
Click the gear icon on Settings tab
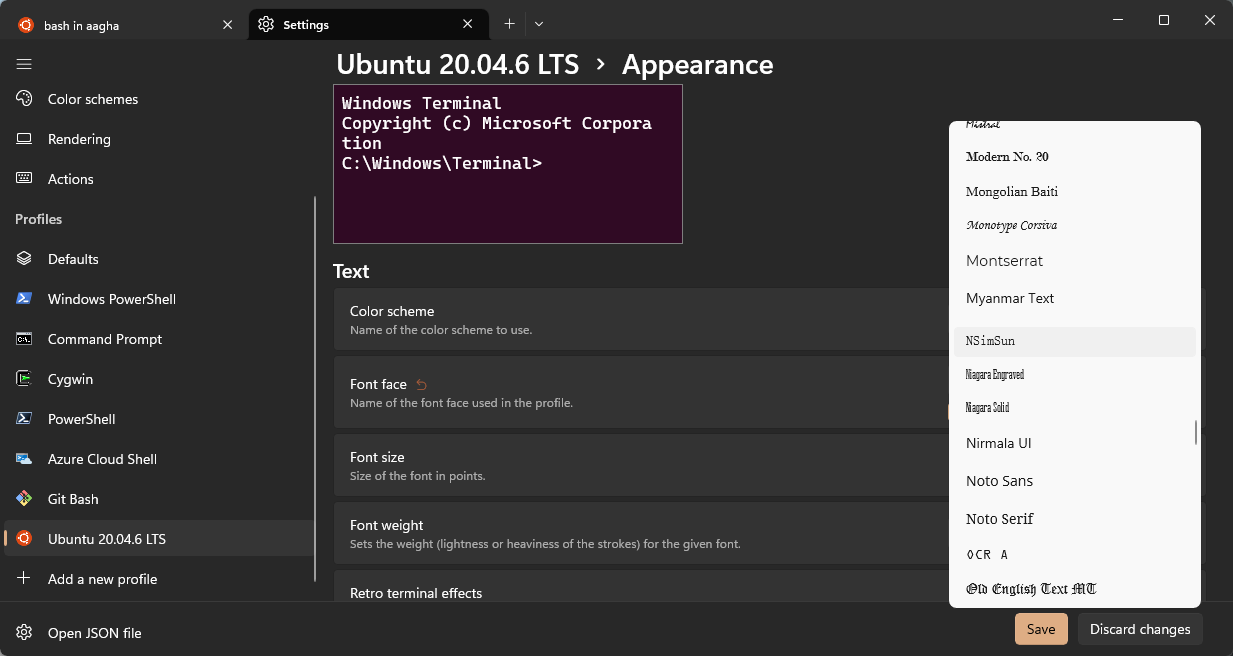tap(266, 25)
